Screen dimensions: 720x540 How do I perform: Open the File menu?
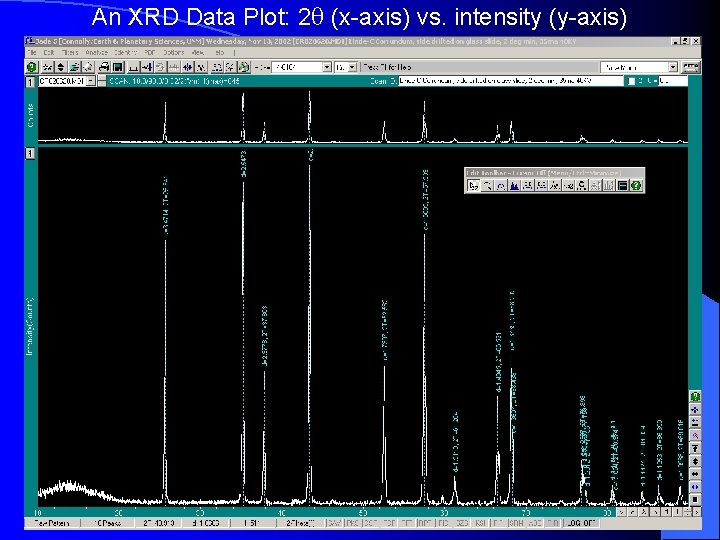point(31,53)
